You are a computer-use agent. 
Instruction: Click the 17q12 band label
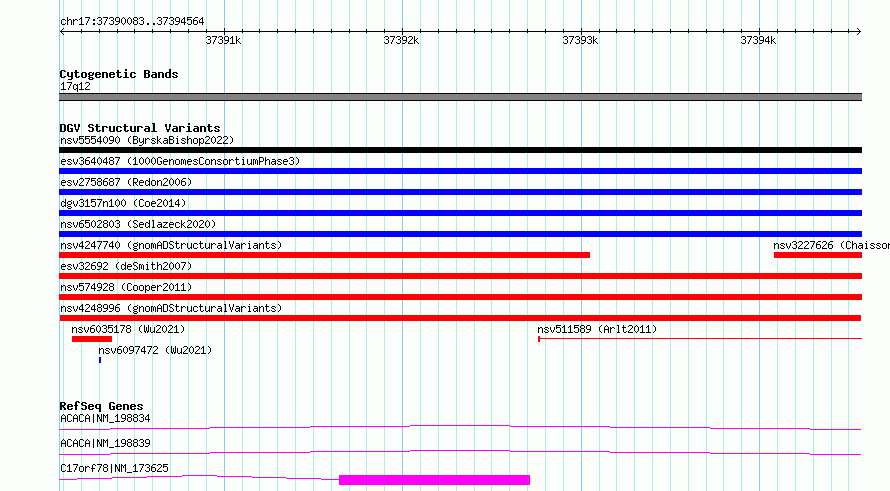tap(75, 86)
